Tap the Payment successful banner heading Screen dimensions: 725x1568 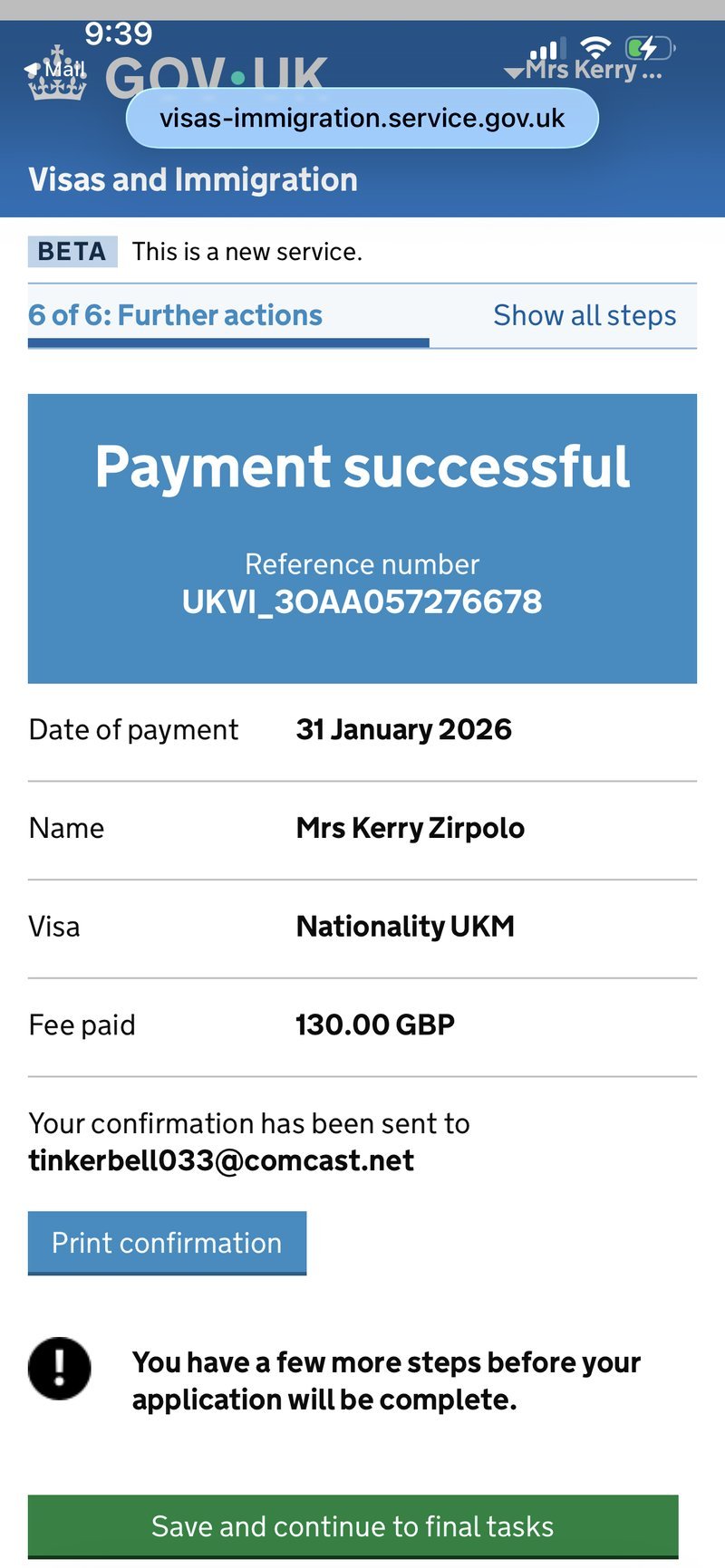362,467
